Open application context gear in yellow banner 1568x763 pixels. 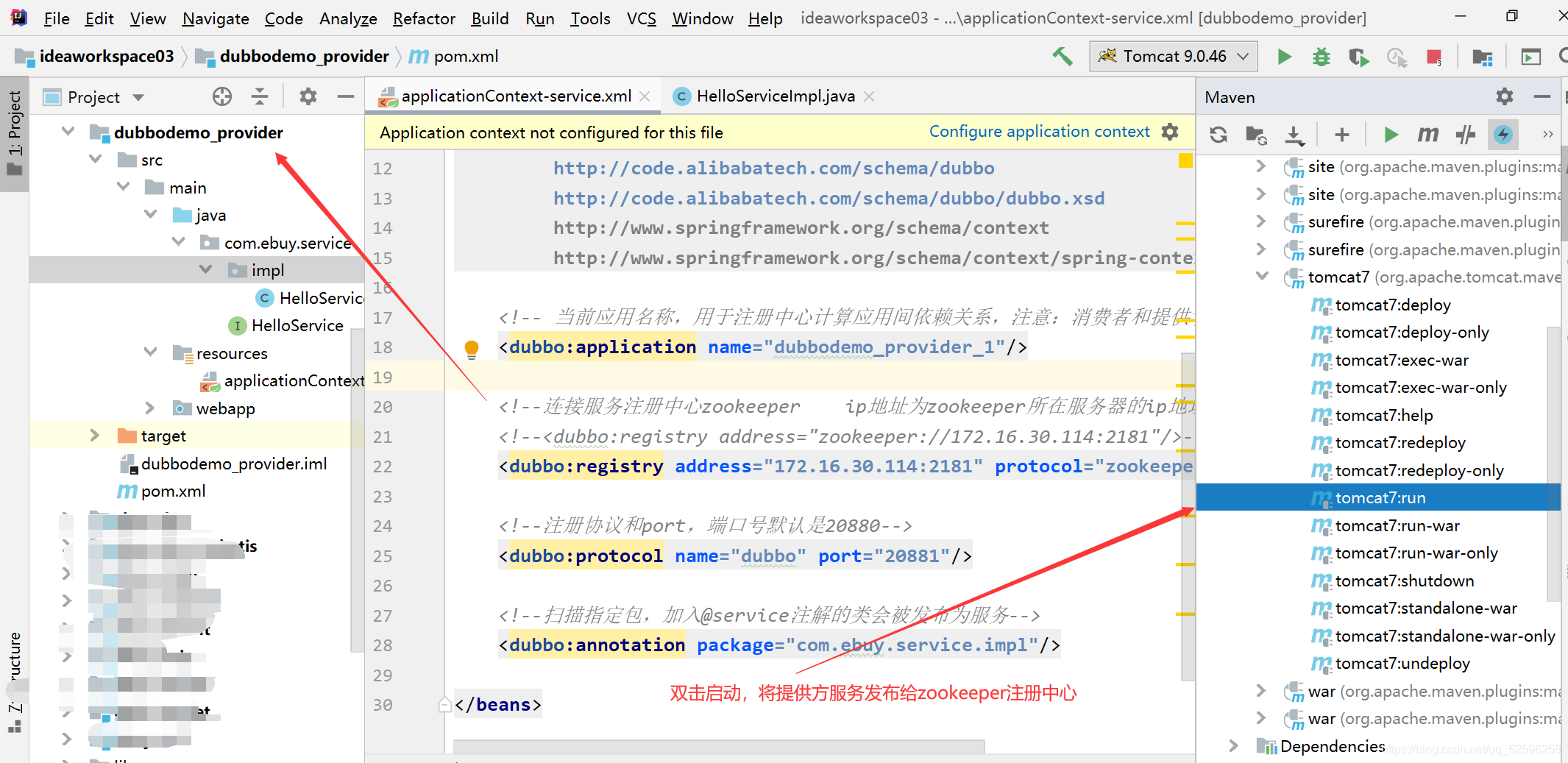pyautogui.click(x=1170, y=132)
